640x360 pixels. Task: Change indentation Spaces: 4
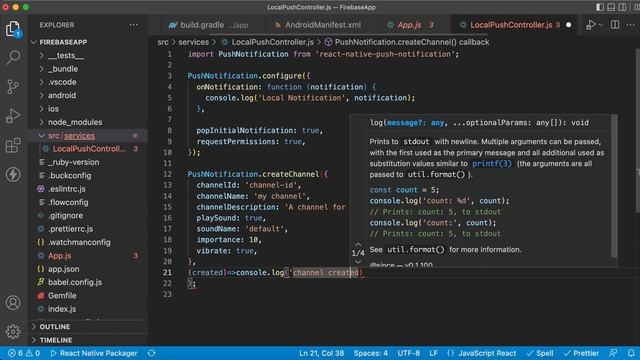(x=371, y=353)
